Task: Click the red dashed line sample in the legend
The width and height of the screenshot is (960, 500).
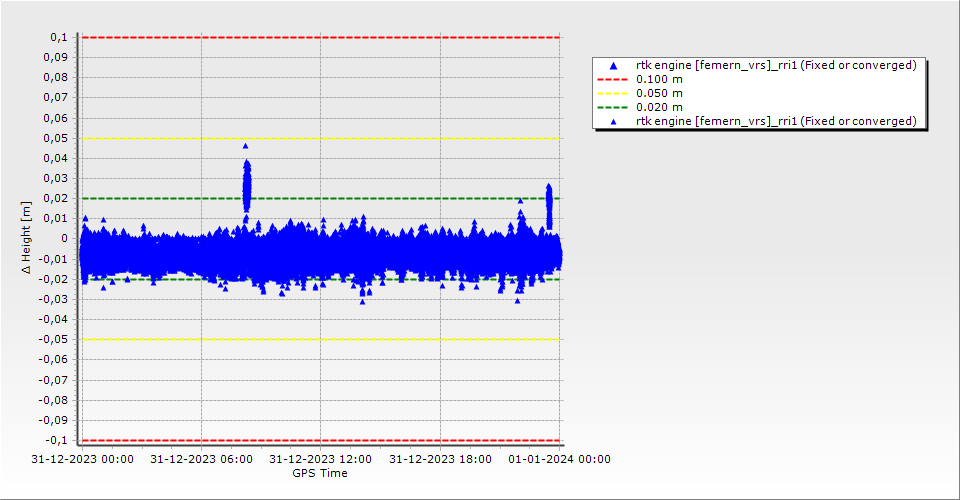Action: click(x=614, y=79)
